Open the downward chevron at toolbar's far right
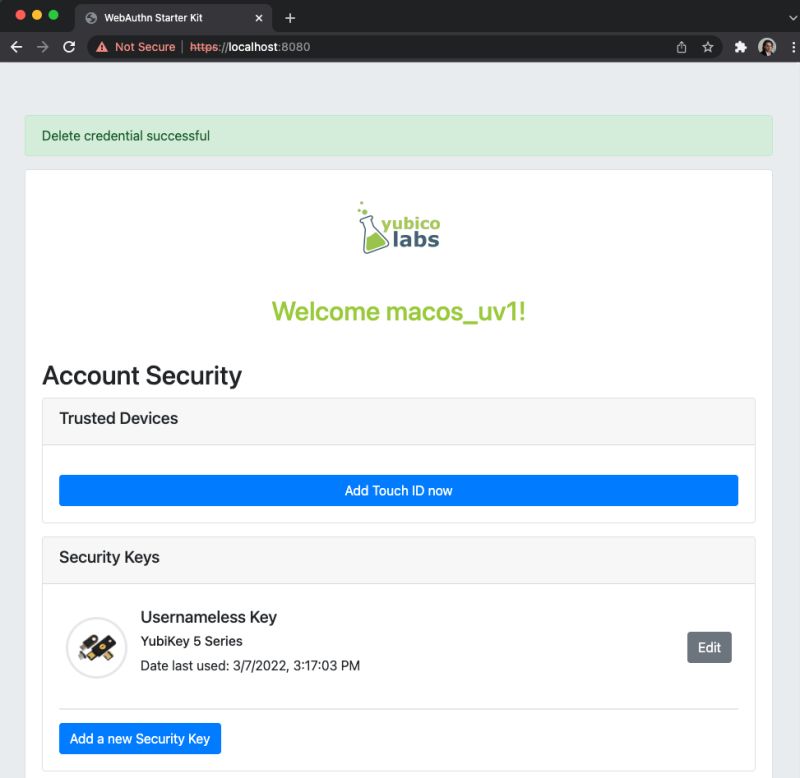800x778 pixels. [x=791, y=17]
